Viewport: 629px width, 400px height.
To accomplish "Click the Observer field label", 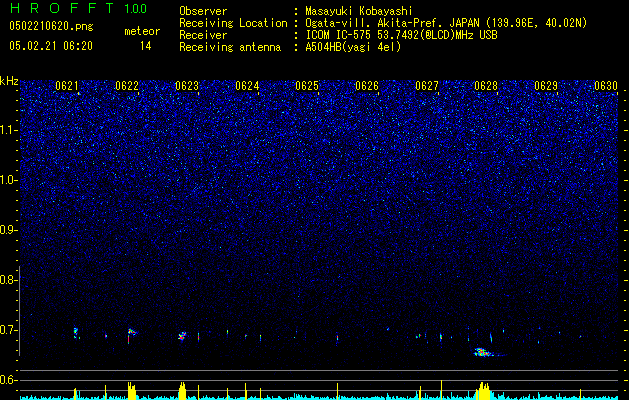I will coord(203,11).
